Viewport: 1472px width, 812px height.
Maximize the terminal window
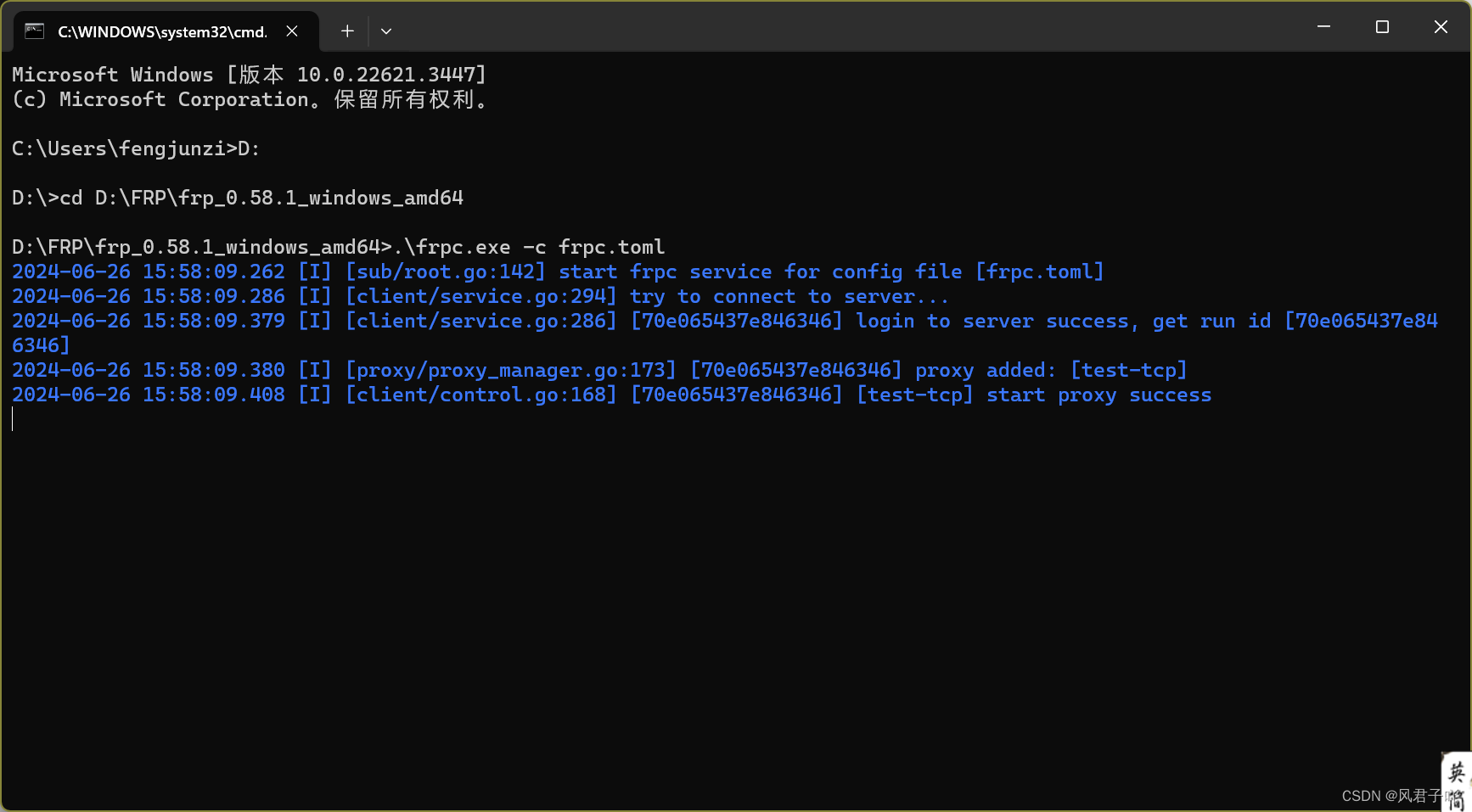[1382, 26]
